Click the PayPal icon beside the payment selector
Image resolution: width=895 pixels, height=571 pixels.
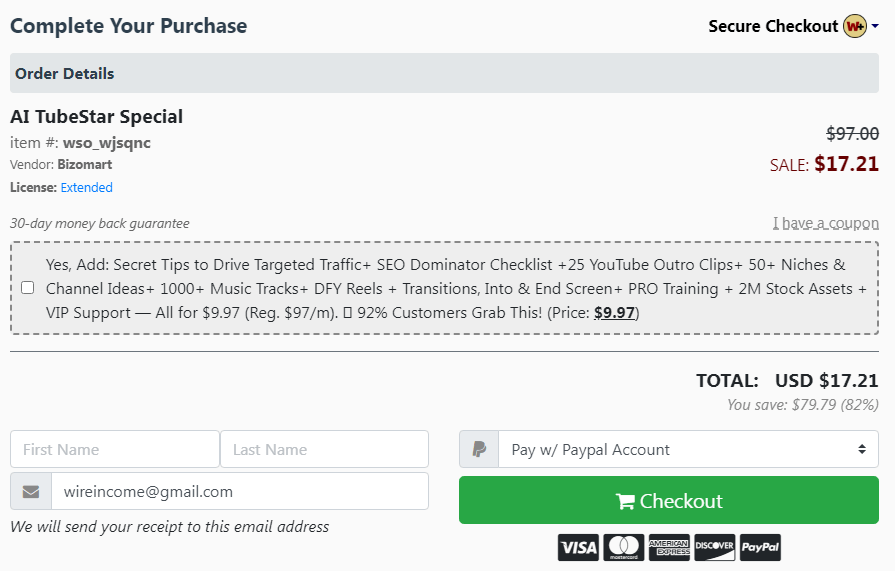(479, 449)
